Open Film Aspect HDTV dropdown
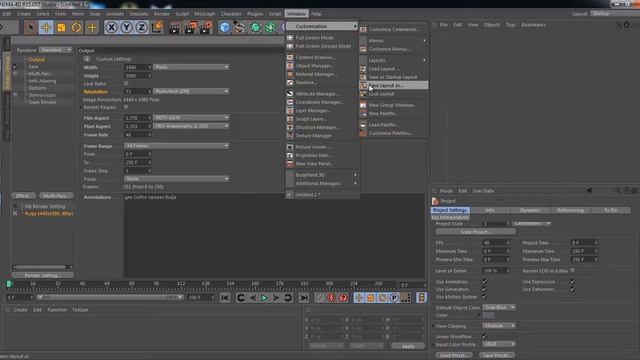640x360 pixels. 191,118
